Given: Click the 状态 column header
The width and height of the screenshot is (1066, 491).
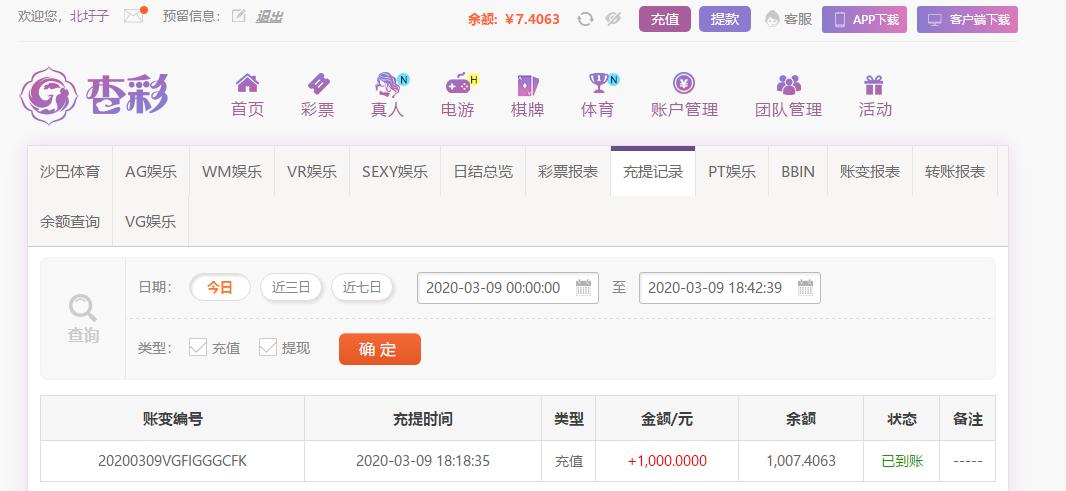Looking at the screenshot, I should 901,419.
